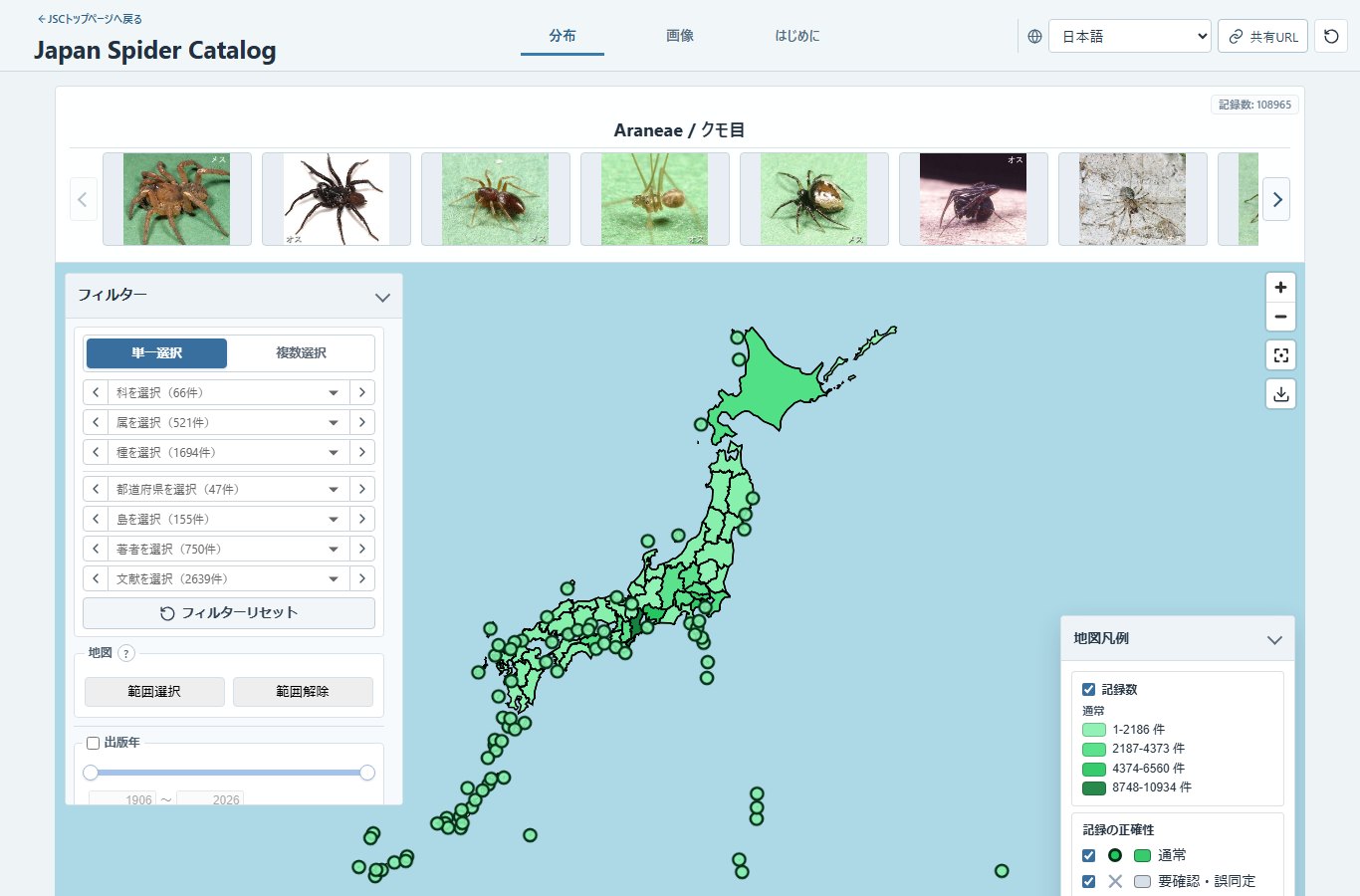
Task: Click the Japan Spider Catalog title
Action: coord(155,51)
